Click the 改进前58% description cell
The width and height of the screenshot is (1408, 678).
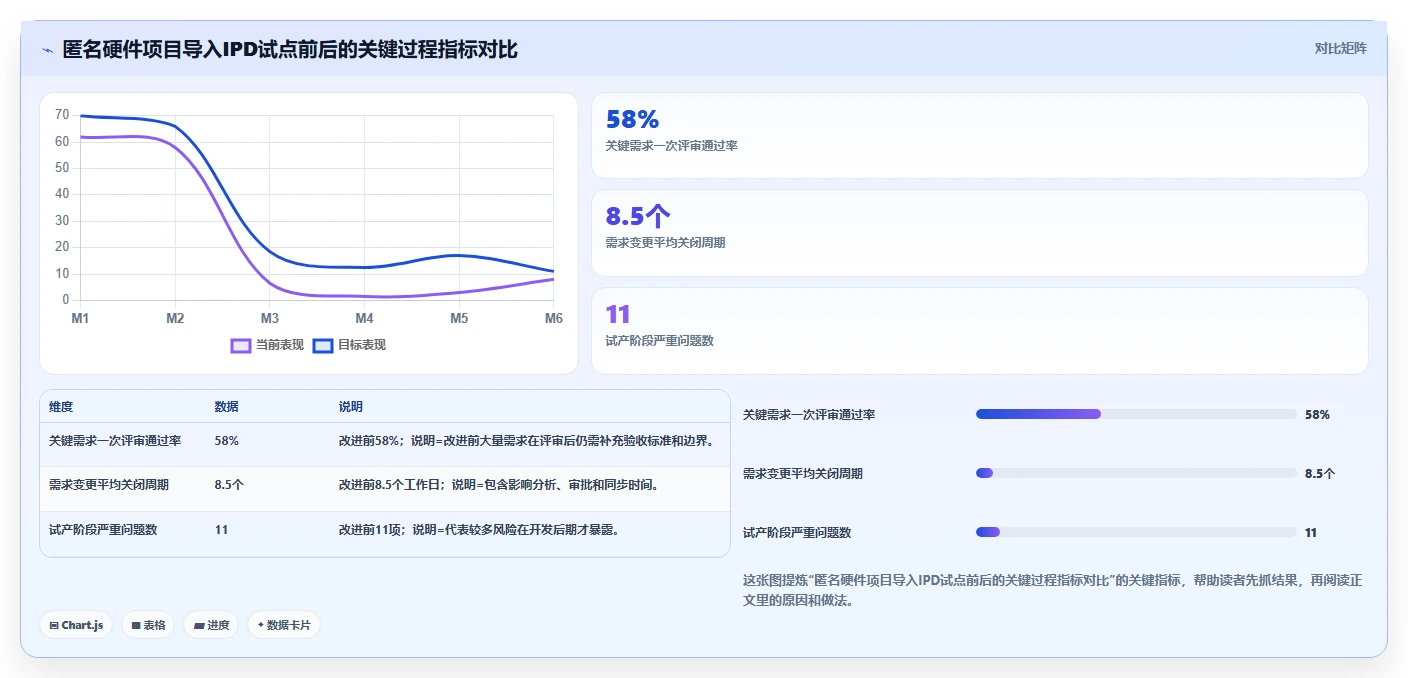526,440
